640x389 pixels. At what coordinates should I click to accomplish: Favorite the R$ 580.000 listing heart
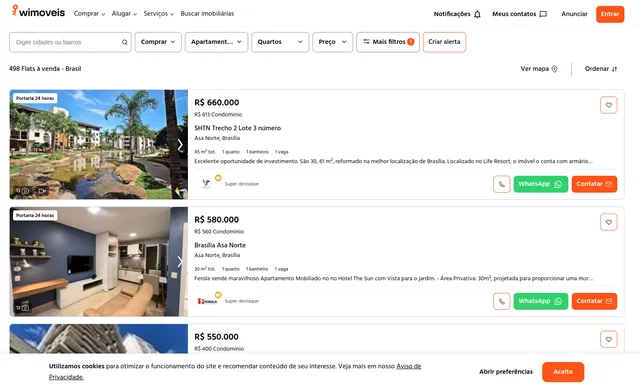coord(609,222)
